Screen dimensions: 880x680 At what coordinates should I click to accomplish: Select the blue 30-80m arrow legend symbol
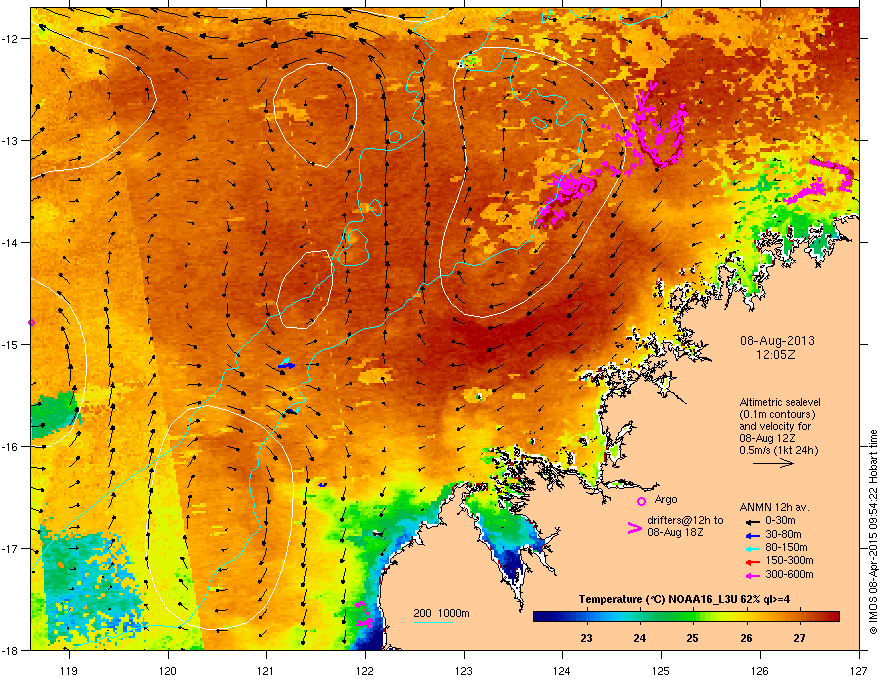[x=753, y=535]
